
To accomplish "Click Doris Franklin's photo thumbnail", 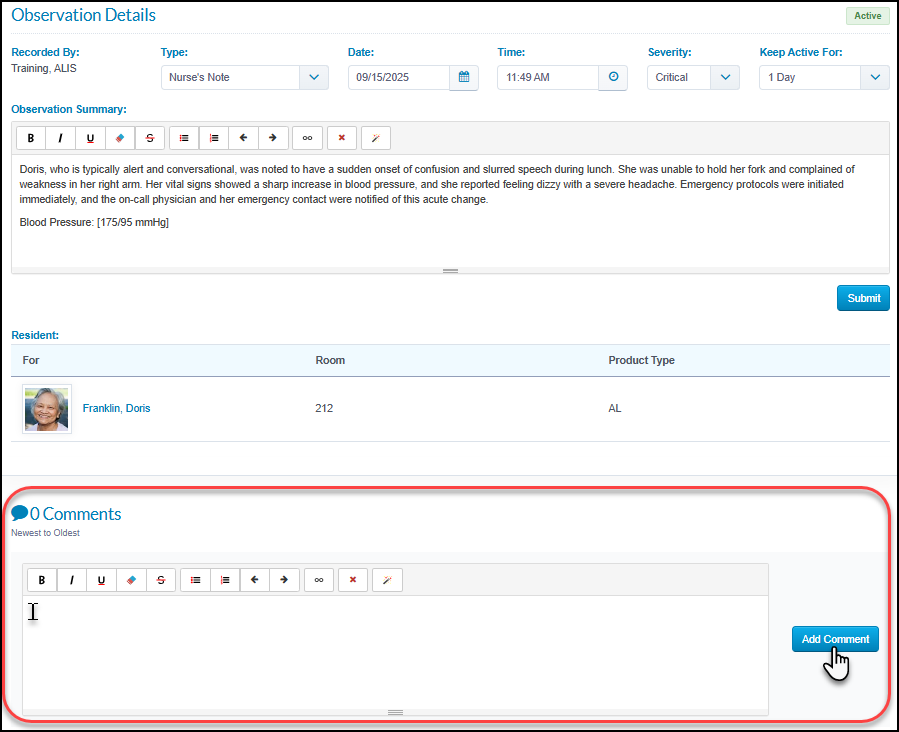I will (x=47, y=409).
